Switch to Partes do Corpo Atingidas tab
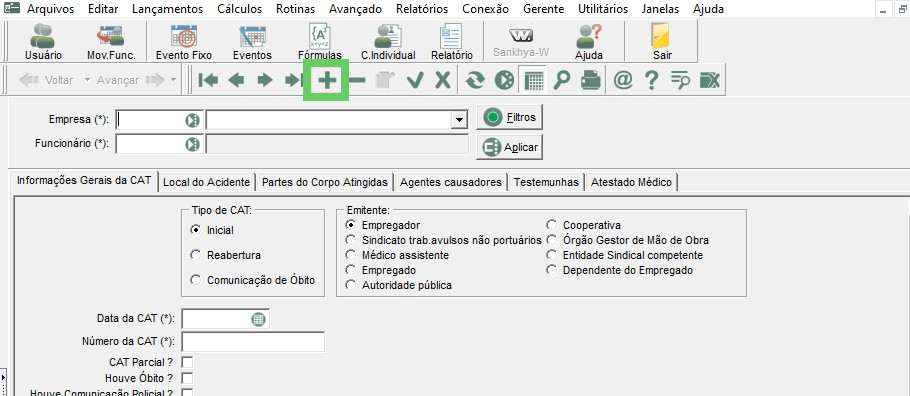This screenshot has width=910, height=396. [324, 182]
